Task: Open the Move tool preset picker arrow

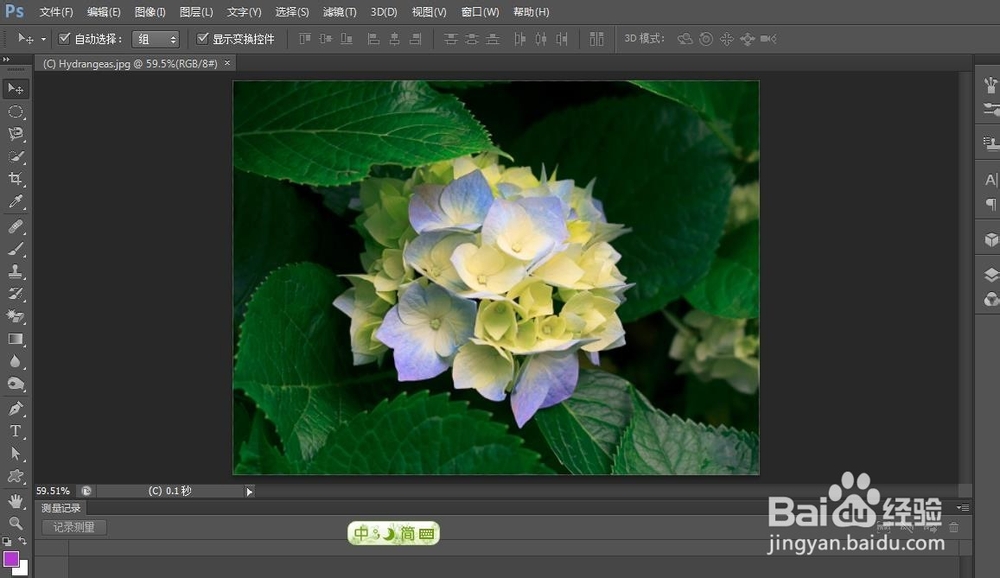Action: pyautogui.click(x=43, y=40)
